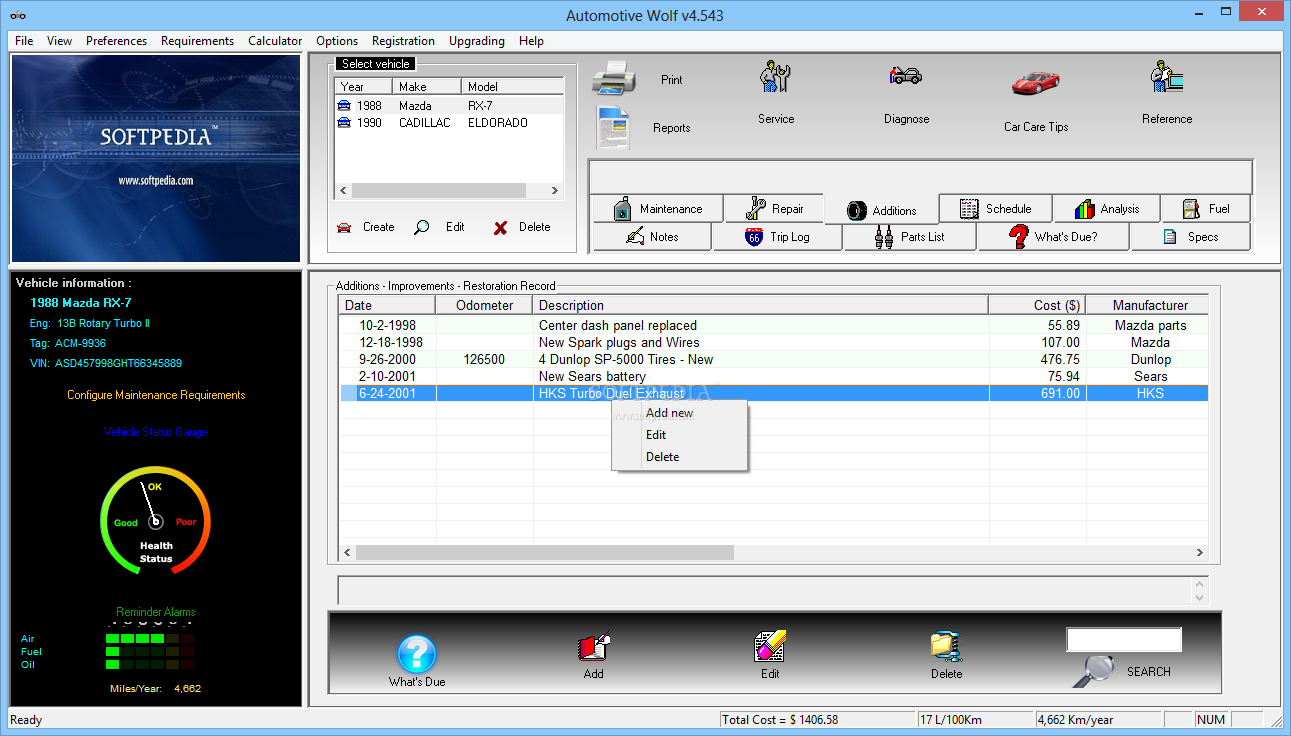This screenshot has width=1291, height=736.
Task: Click the Date column header
Action: [x=387, y=305]
